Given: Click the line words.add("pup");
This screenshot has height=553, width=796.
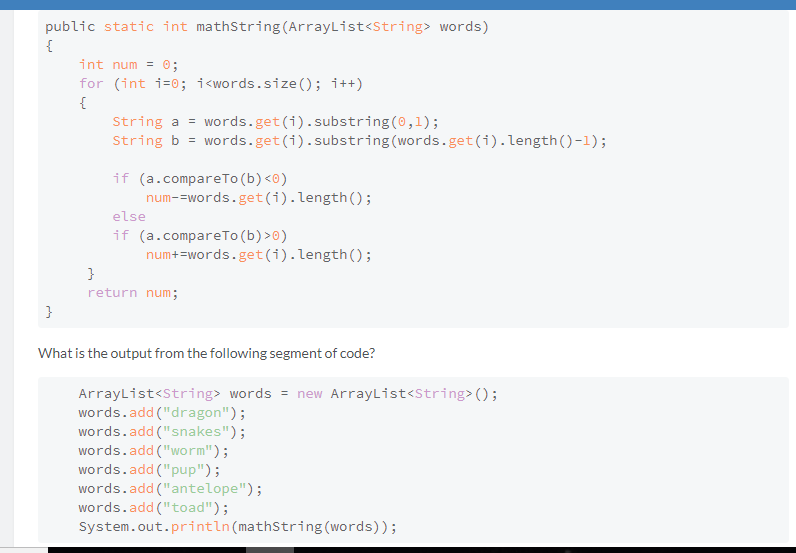Looking at the screenshot, I should [x=150, y=470].
